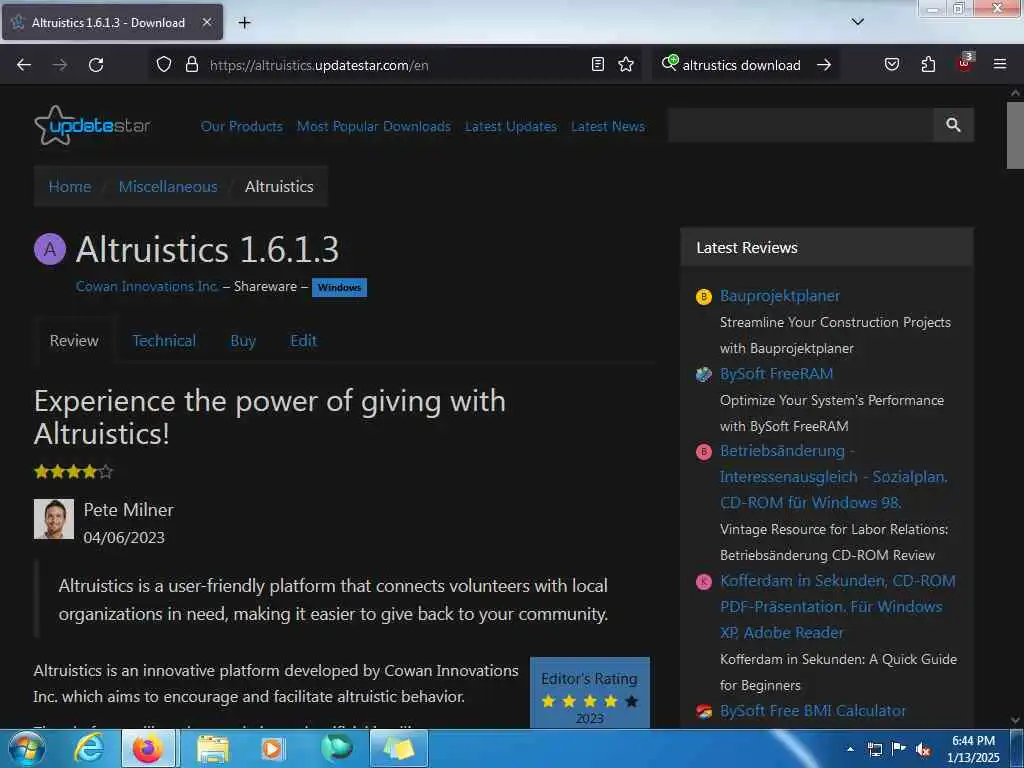The width and height of the screenshot is (1024, 768).
Task: Open a new browser tab
Action: [244, 23]
